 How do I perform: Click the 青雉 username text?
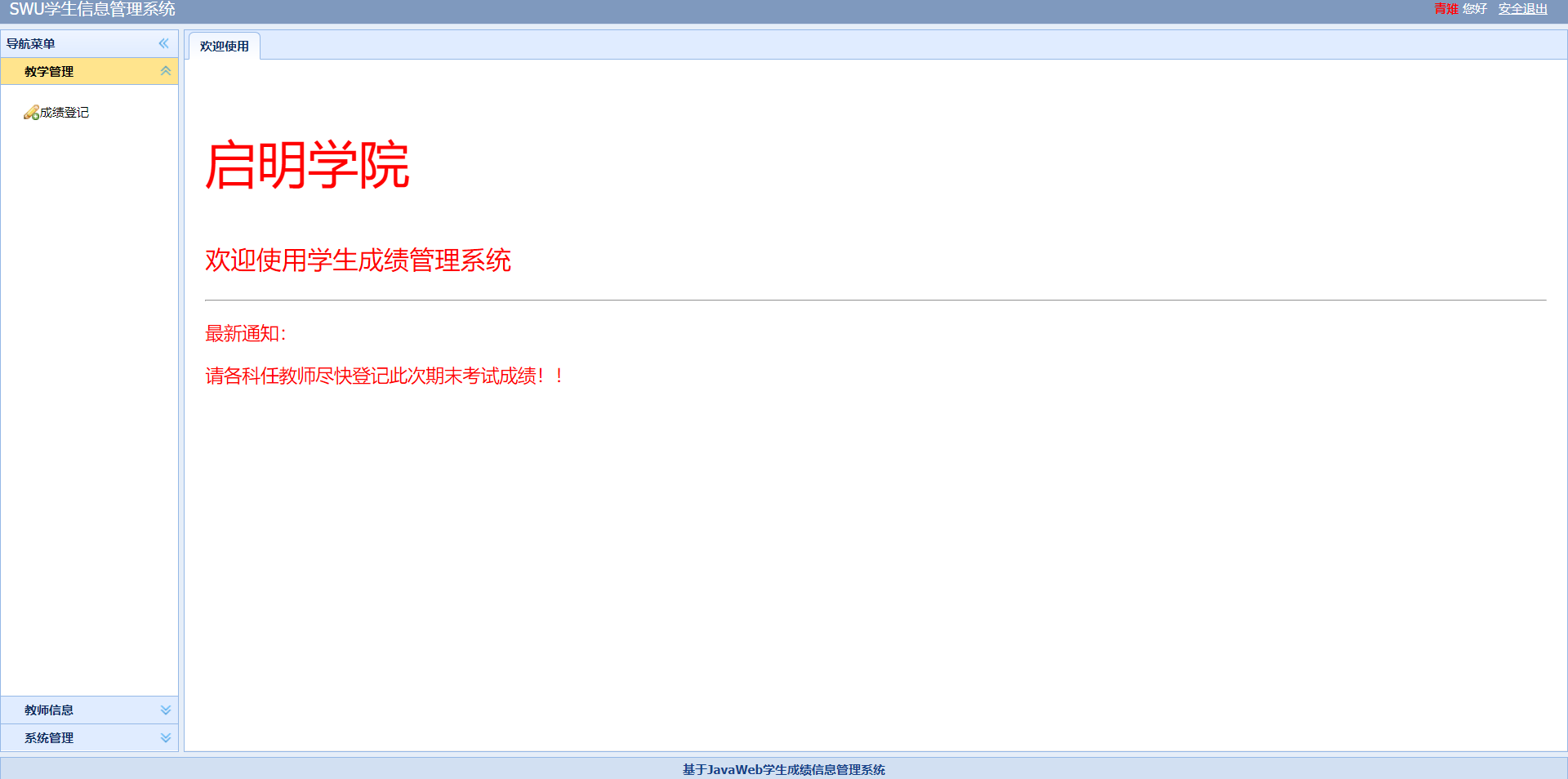click(x=1446, y=9)
